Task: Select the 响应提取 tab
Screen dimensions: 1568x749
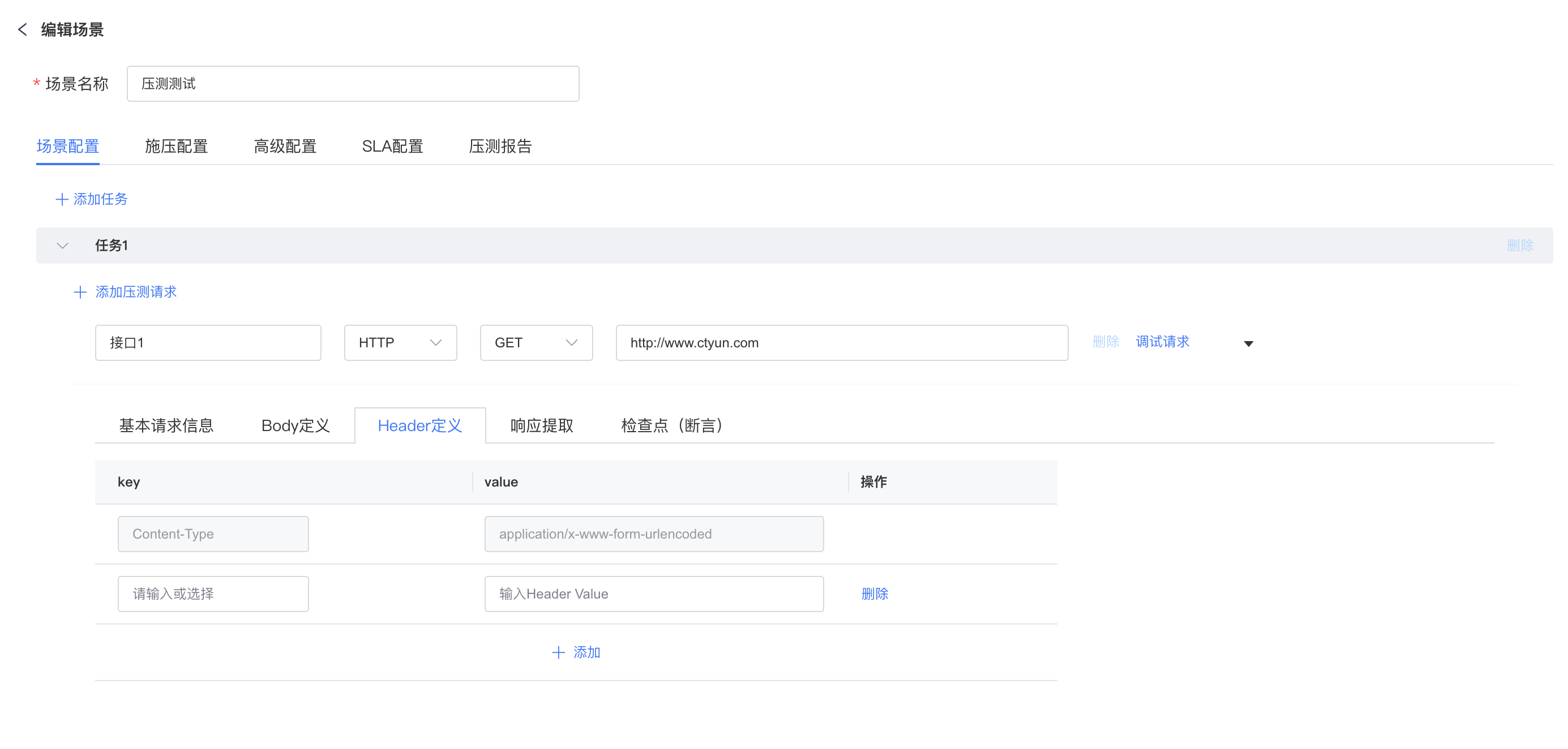Action: 541,425
